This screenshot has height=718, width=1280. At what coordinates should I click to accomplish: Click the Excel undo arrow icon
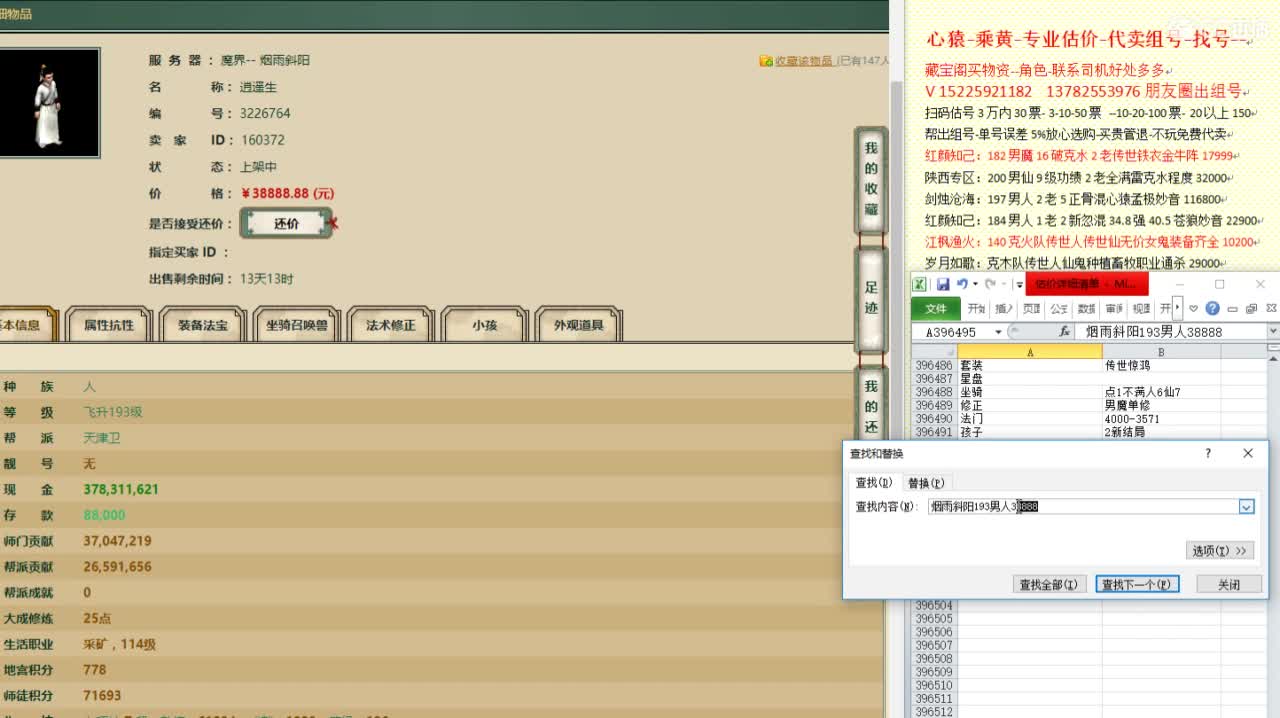click(x=962, y=284)
